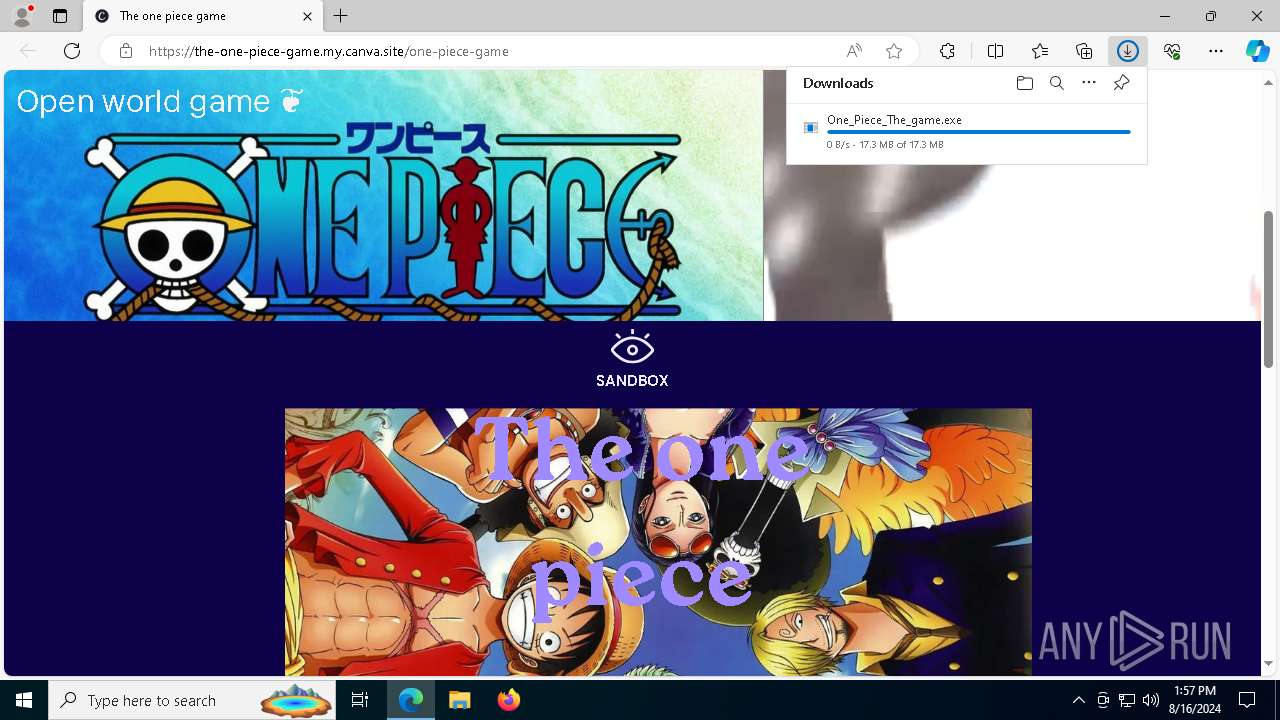Open the Extensions puzzle icon
The width and height of the screenshot is (1280, 720).
pos(947,51)
